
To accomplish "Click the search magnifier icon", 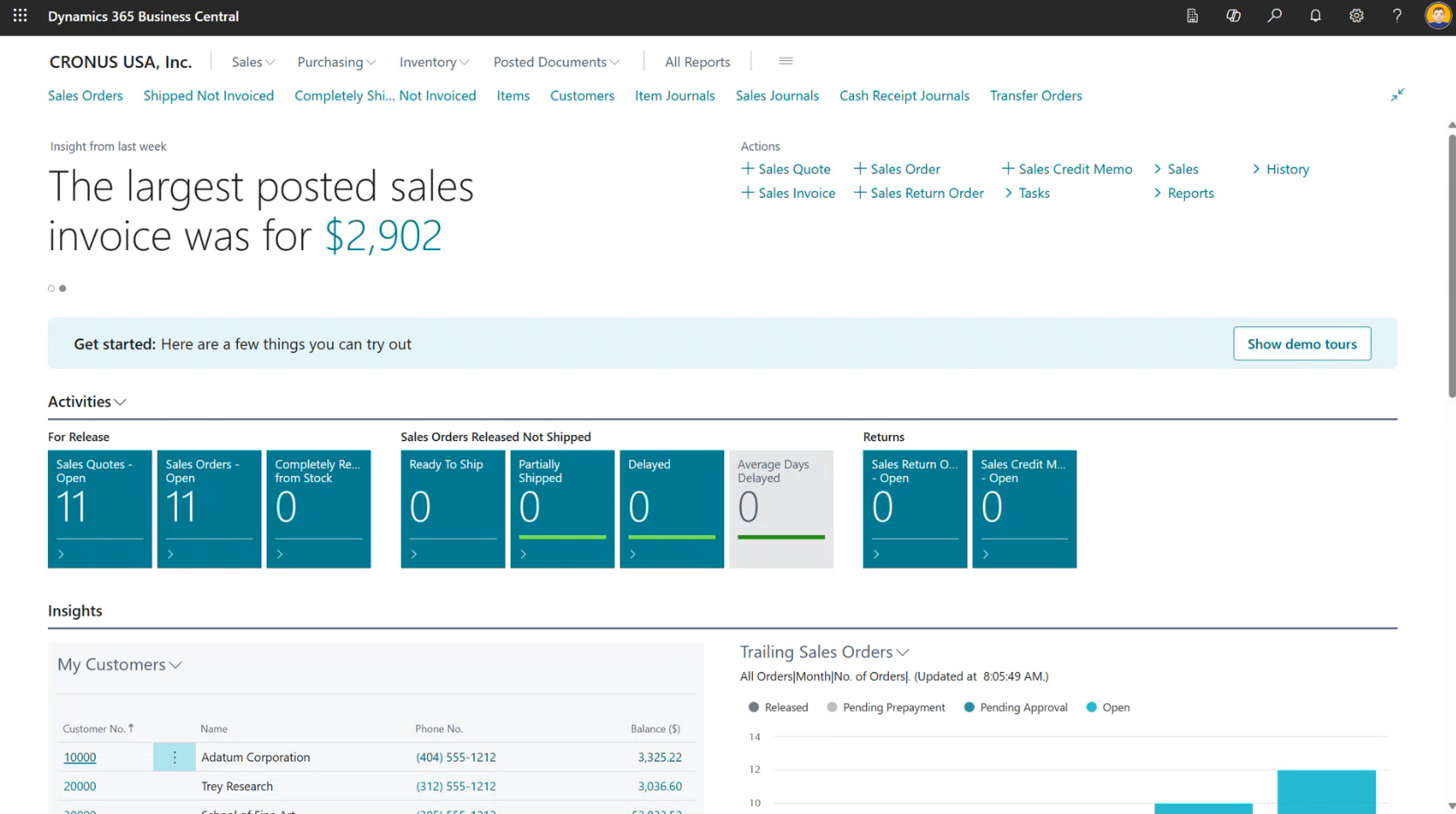I will point(1274,16).
